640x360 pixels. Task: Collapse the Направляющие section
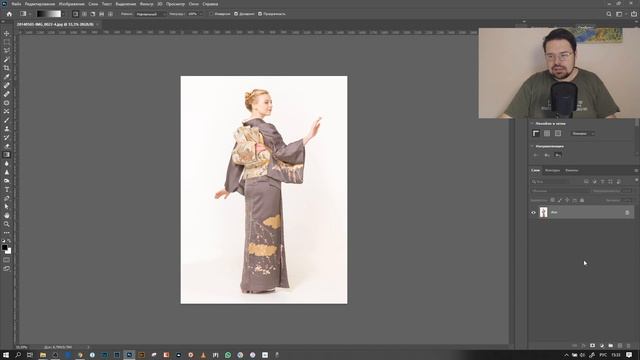coord(532,146)
